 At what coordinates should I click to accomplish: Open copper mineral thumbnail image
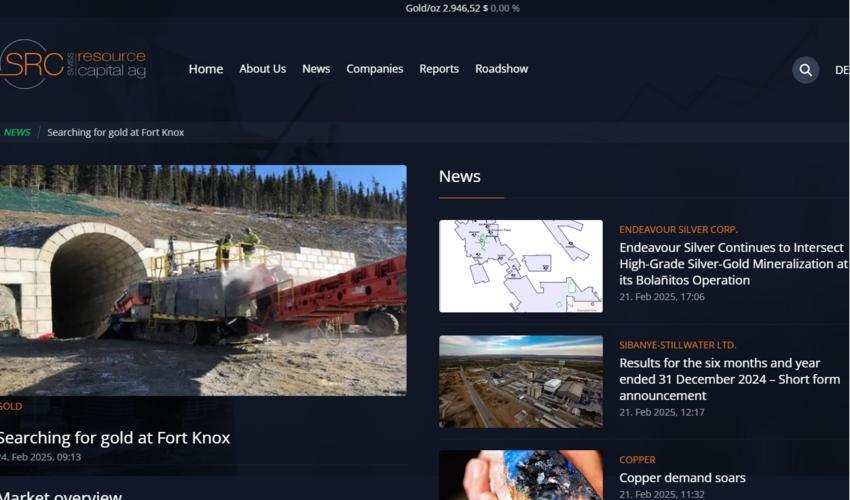520,475
